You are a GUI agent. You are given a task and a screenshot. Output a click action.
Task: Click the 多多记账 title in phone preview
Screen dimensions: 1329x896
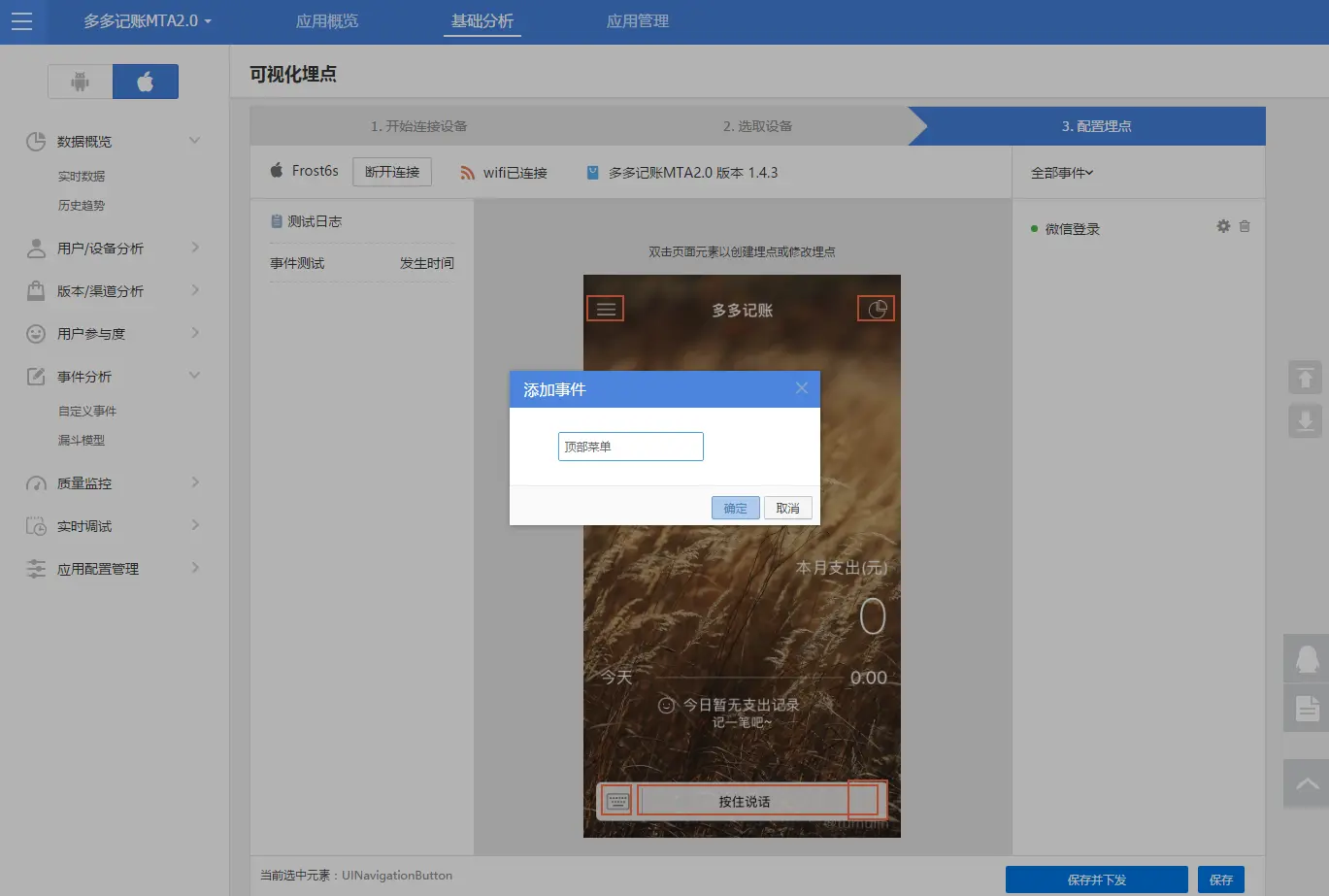(743, 311)
